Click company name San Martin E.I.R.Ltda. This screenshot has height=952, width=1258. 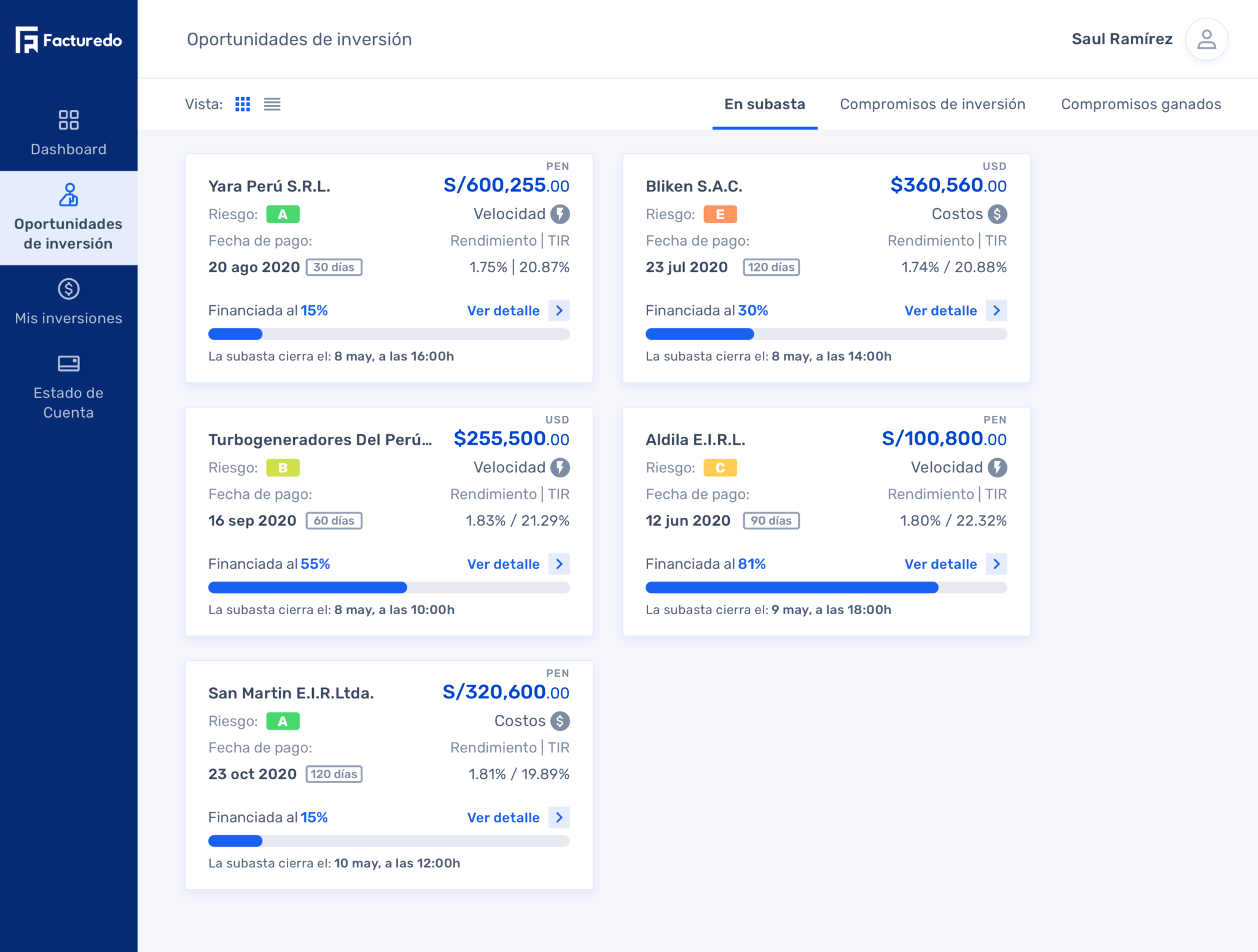[291, 693]
